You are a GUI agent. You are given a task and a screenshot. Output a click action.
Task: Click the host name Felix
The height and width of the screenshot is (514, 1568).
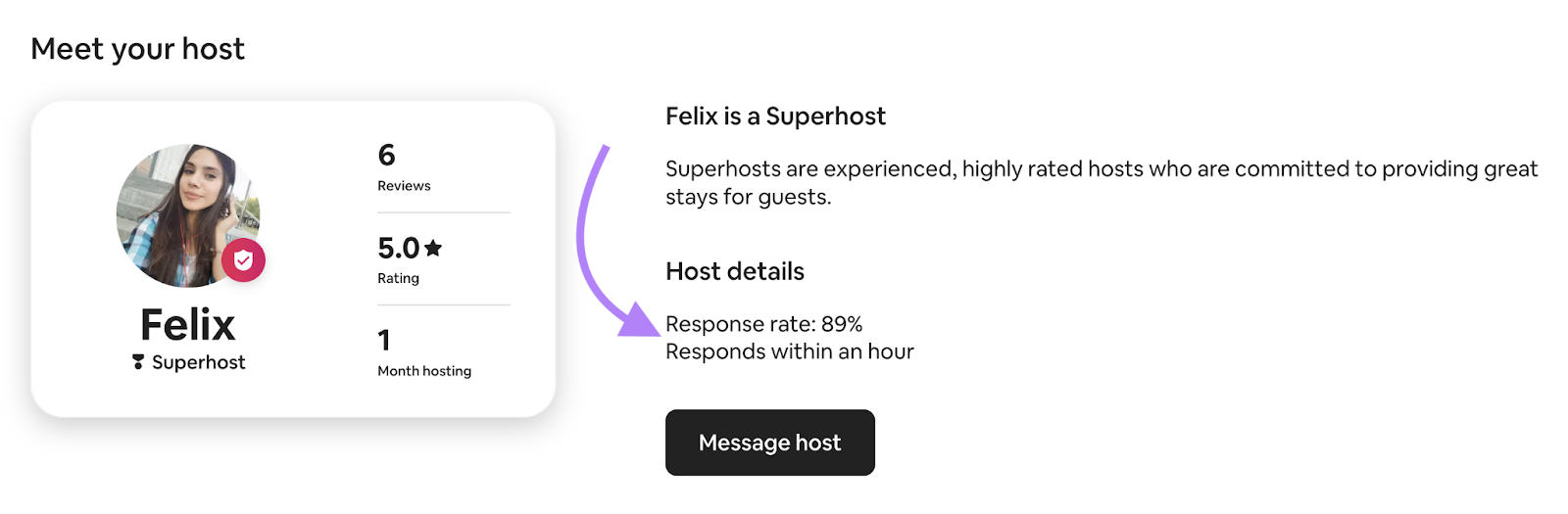(187, 324)
